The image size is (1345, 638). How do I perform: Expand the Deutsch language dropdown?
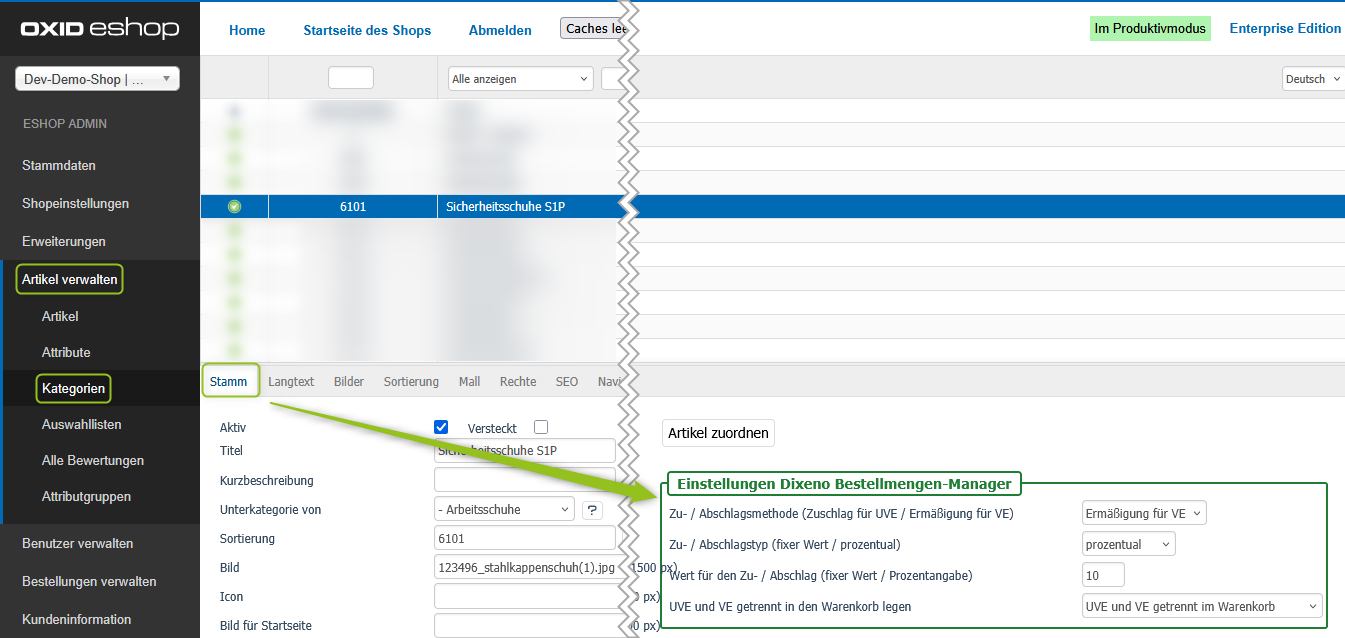tap(1312, 79)
